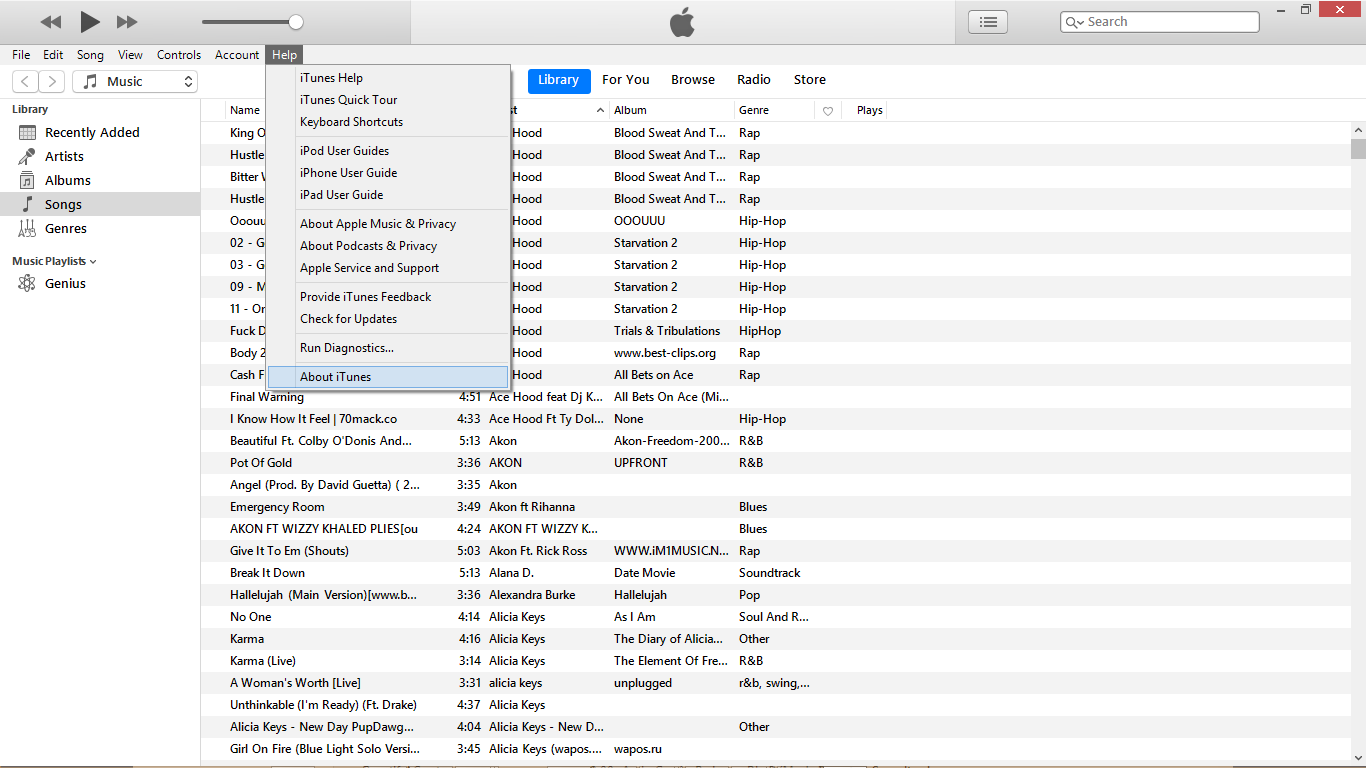Screen dimensions: 1366x768
Task: Click the Artists microphone icon
Action: [x=27, y=156]
